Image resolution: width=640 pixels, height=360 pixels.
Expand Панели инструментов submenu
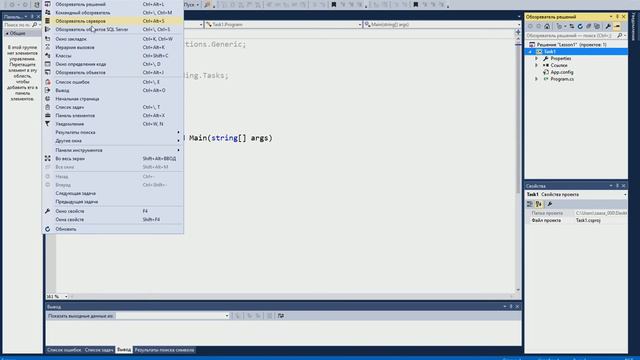tap(113, 150)
